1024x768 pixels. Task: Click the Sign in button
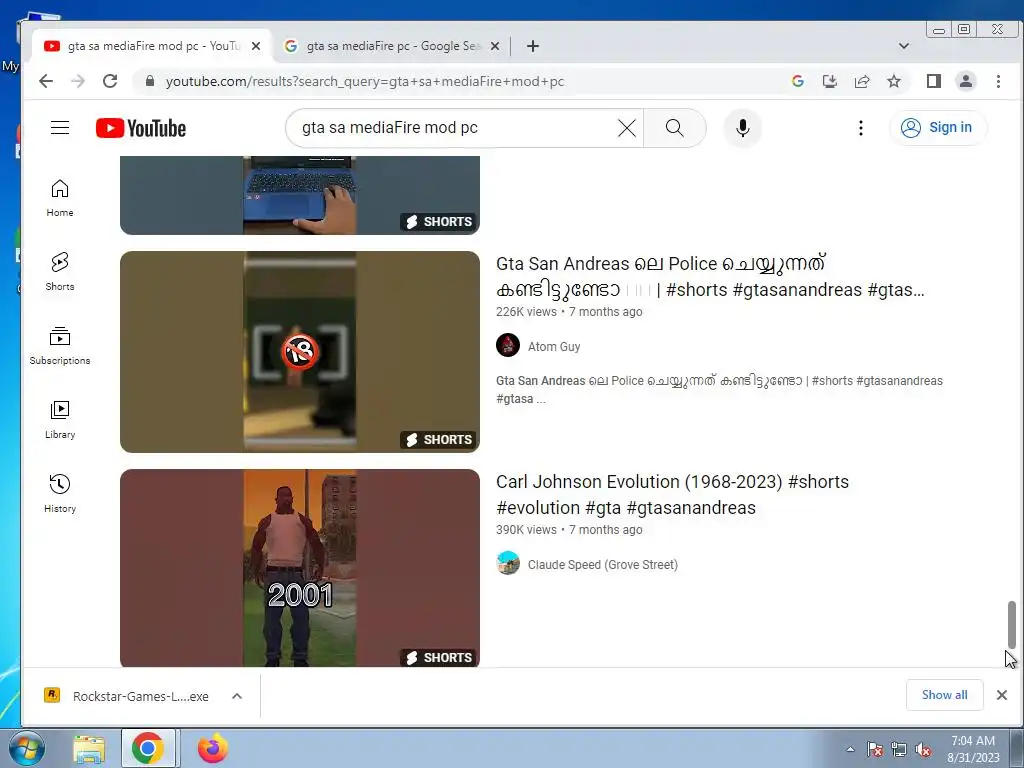pyautogui.click(x=938, y=127)
